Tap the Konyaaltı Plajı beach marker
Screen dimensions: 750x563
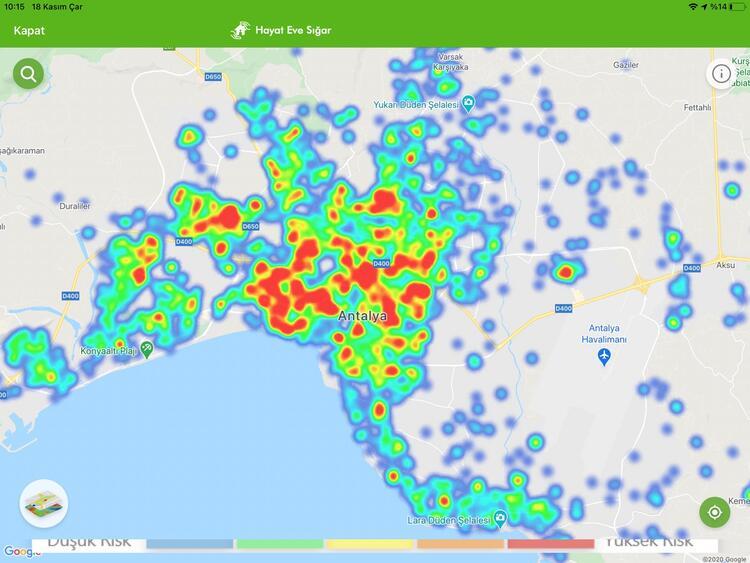[146, 348]
